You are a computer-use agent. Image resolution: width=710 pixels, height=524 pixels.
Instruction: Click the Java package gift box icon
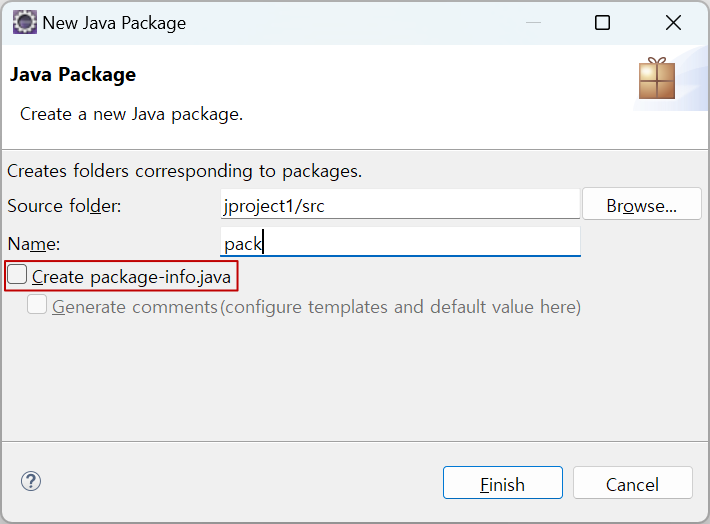click(657, 78)
